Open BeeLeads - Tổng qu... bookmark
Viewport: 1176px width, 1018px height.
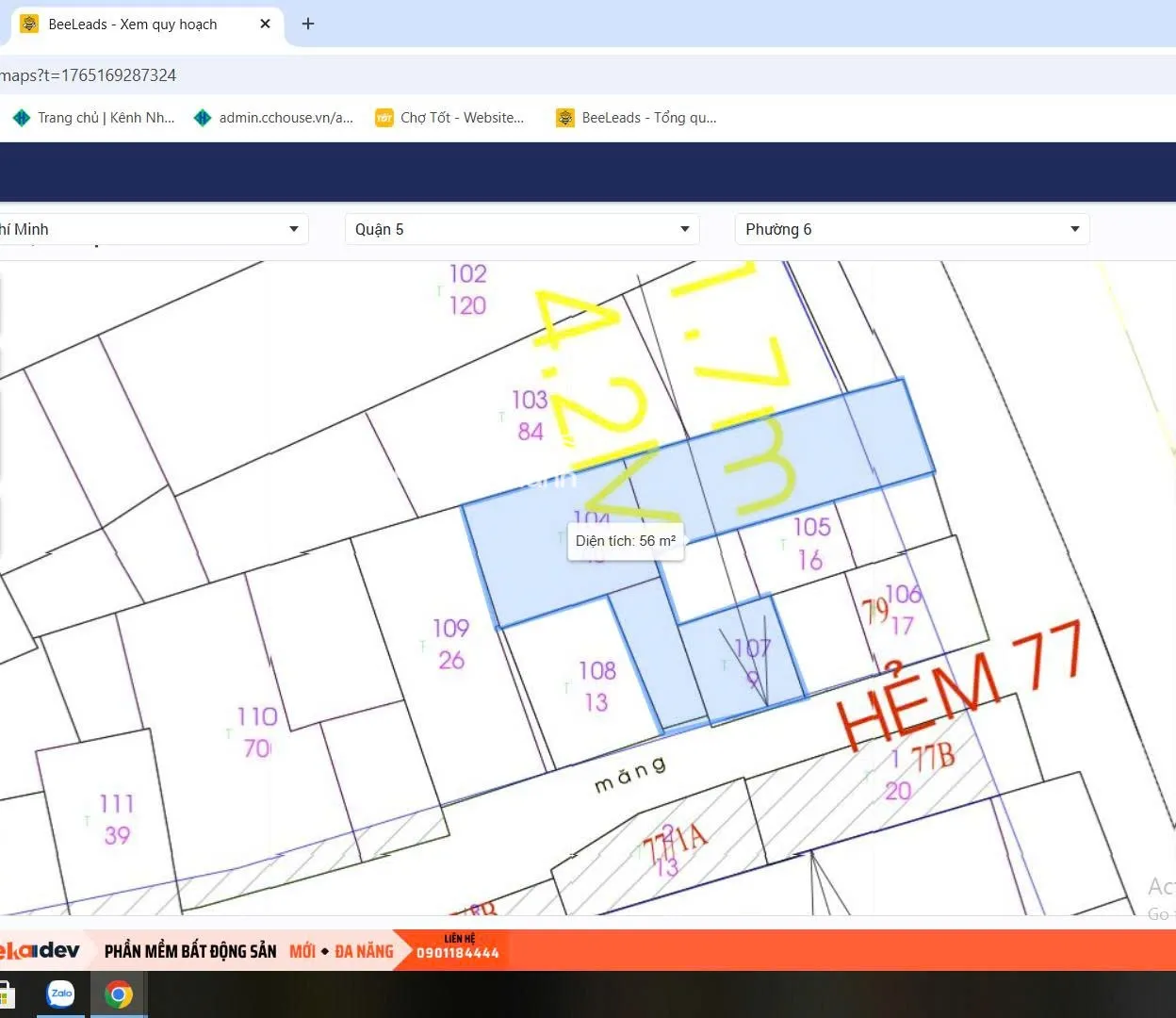click(x=636, y=118)
